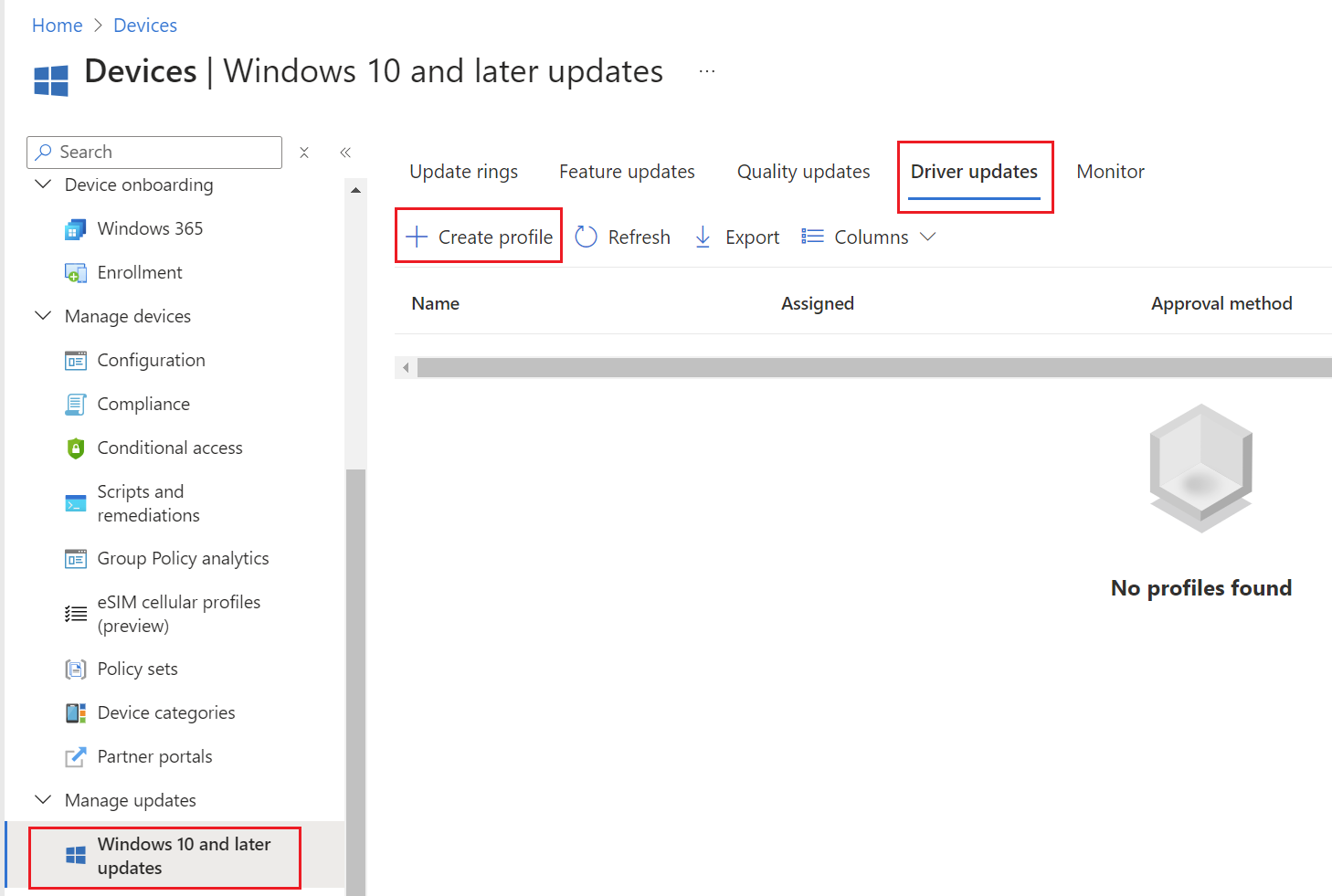This screenshot has width=1332, height=896.
Task: Click the Refresh toolbar button
Action: 623,237
